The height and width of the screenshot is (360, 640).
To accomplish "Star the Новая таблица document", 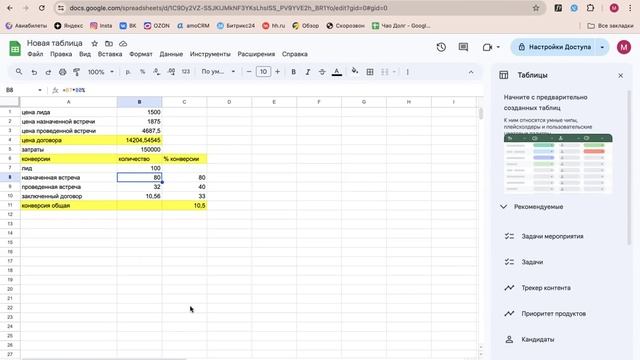I will [95, 43].
